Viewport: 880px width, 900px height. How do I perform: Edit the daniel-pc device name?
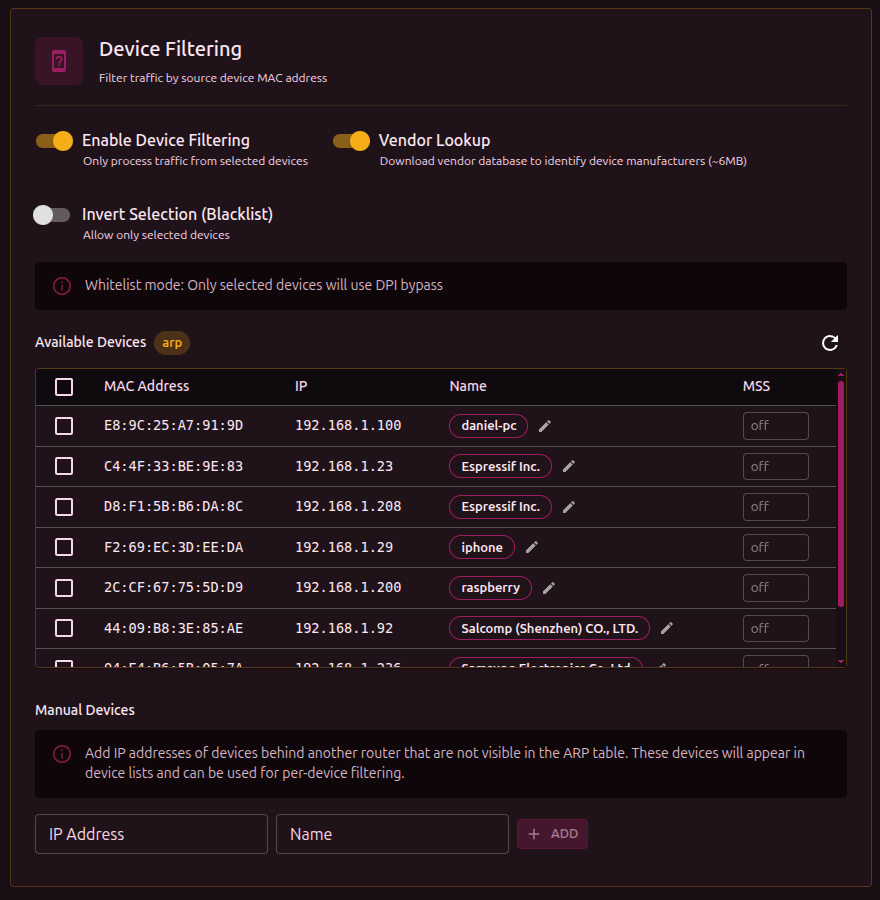tap(545, 426)
